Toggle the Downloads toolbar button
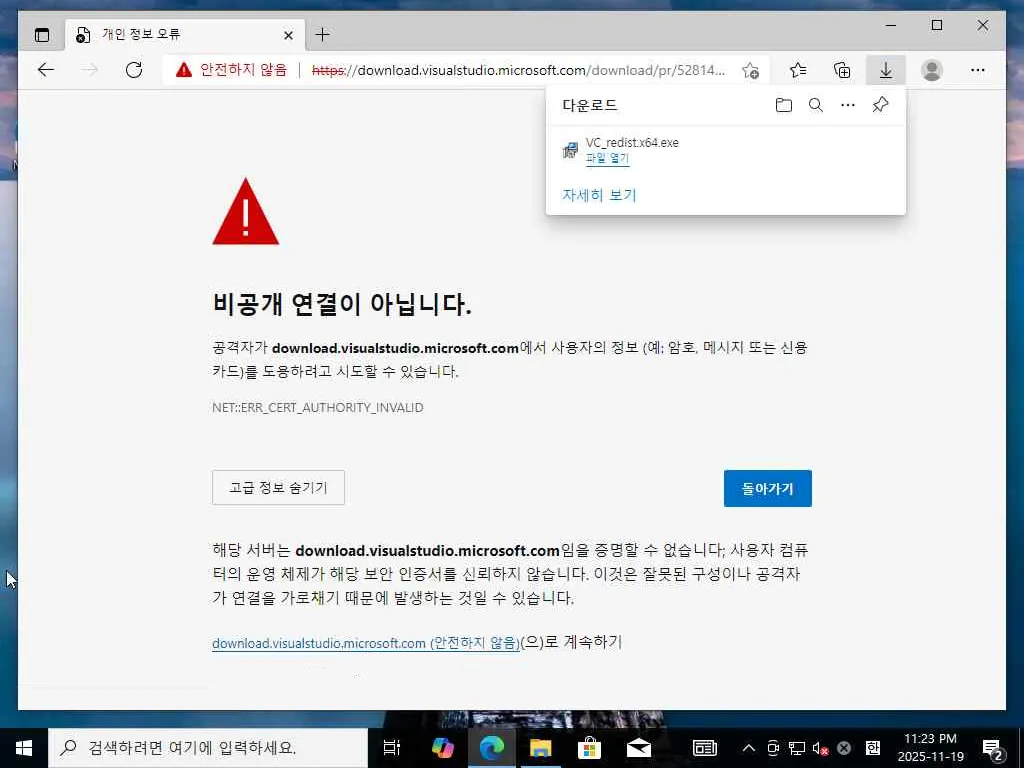This screenshot has width=1024, height=768. tap(886, 70)
